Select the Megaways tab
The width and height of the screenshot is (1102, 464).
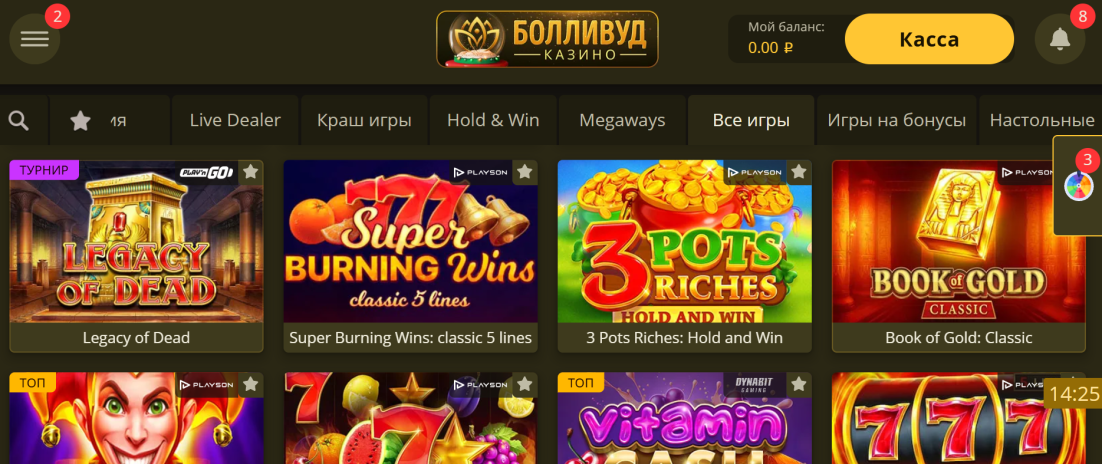(x=622, y=121)
